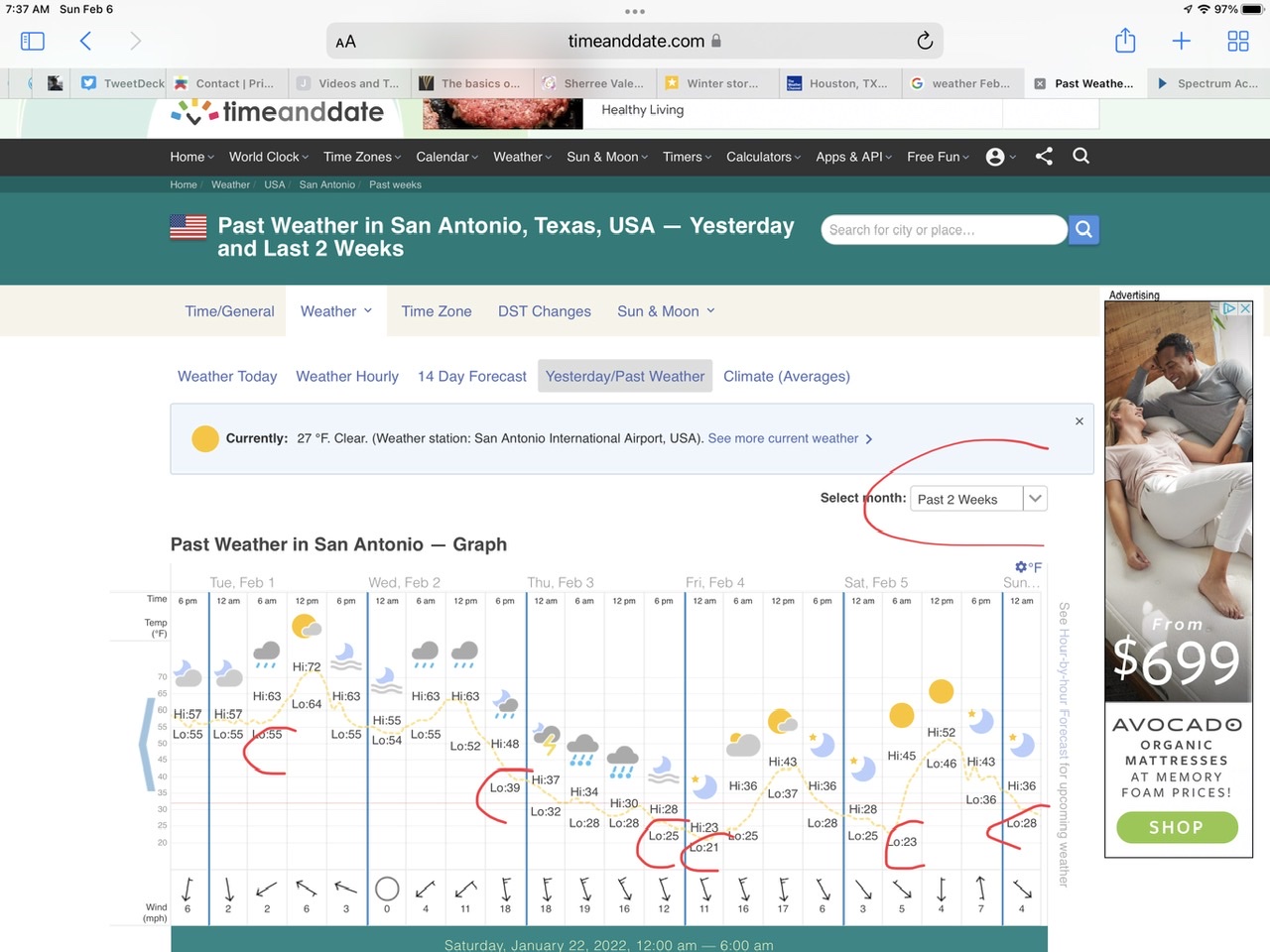
Task: Open a new tab with plus icon
Action: 1181,41
